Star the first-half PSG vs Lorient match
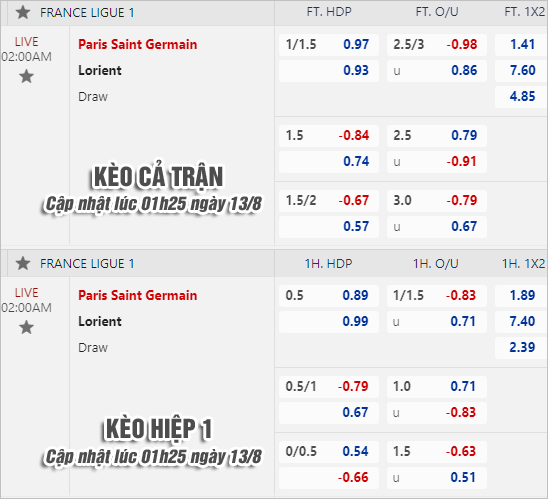 (x=26, y=327)
